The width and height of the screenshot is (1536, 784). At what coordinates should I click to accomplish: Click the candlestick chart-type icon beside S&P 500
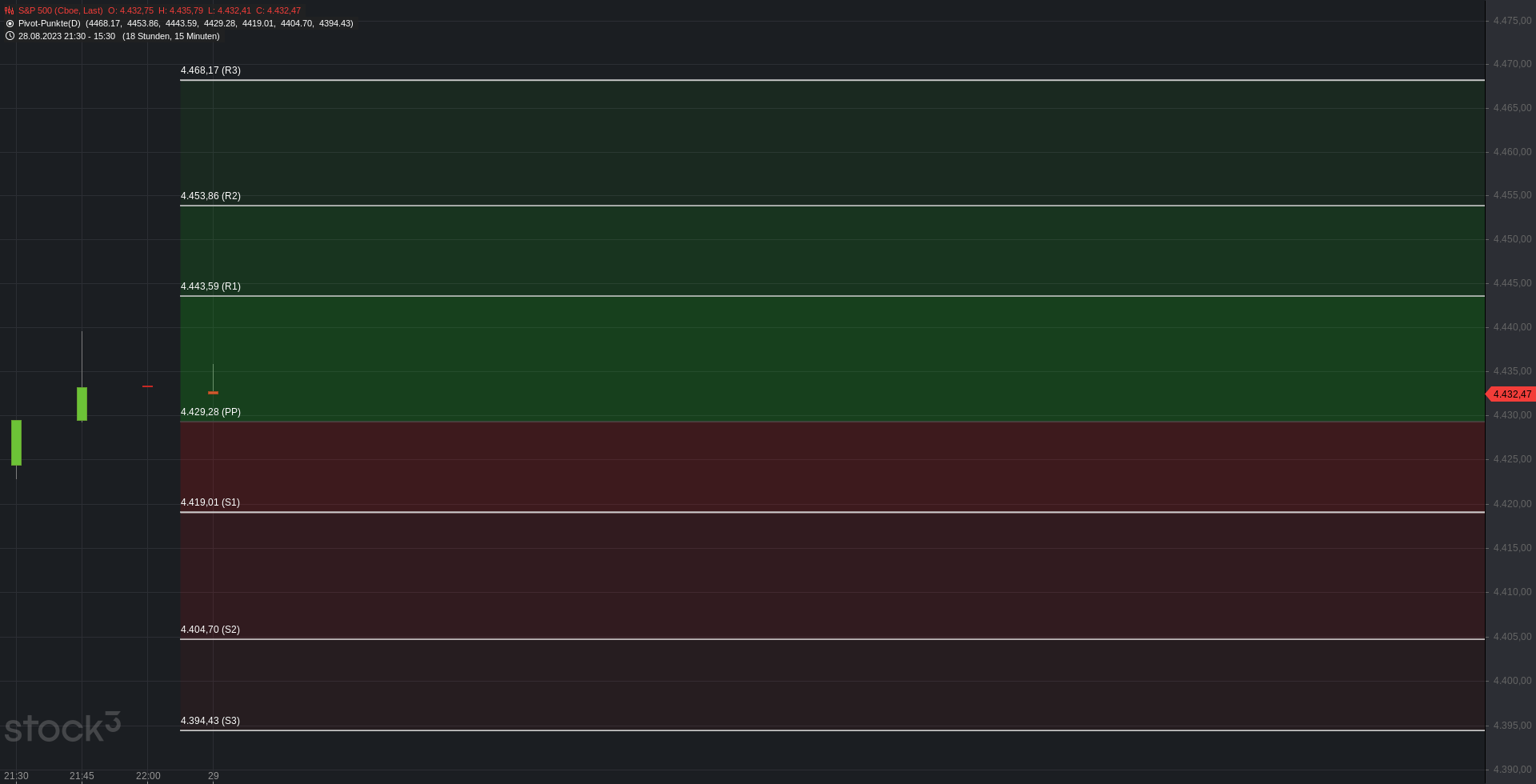coord(10,11)
